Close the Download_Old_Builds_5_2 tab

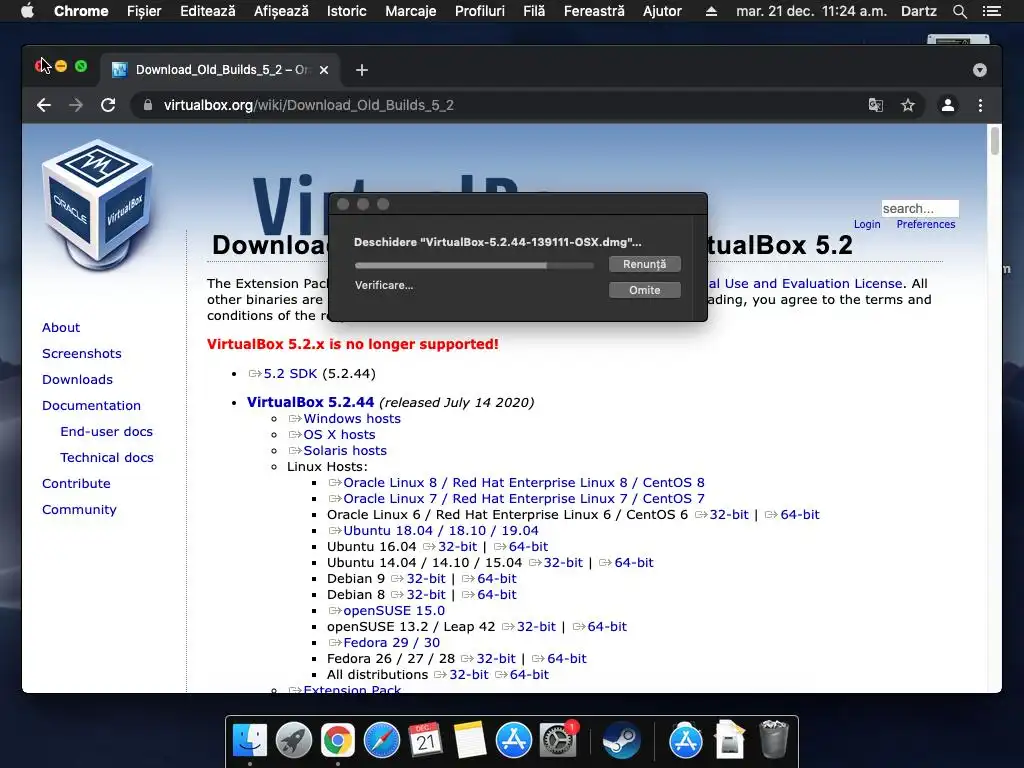324,70
